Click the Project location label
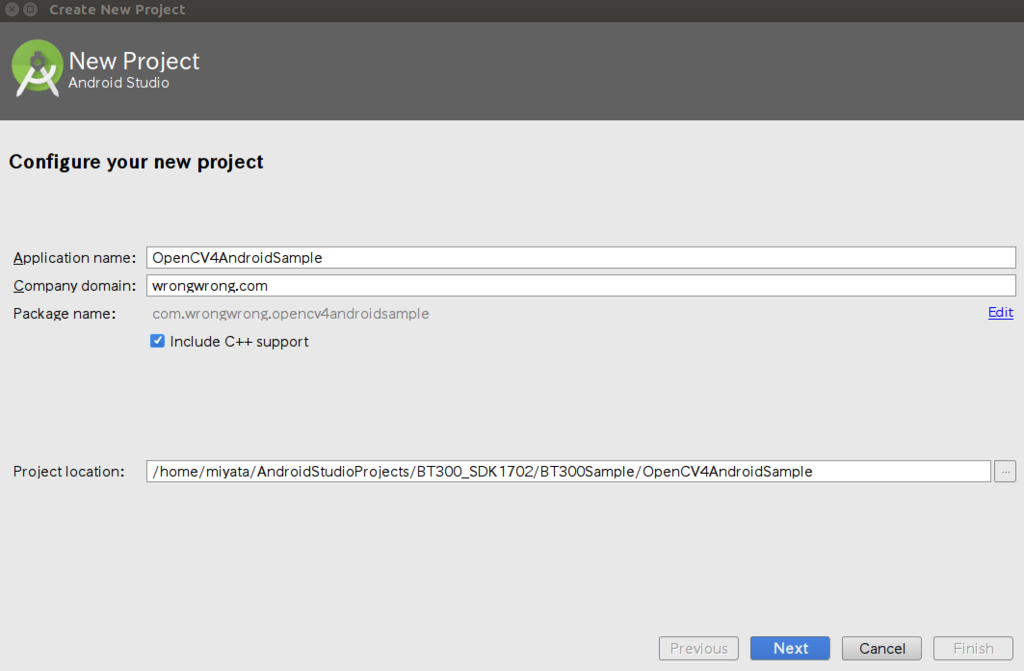Viewport: 1024px width, 671px height. coord(69,471)
